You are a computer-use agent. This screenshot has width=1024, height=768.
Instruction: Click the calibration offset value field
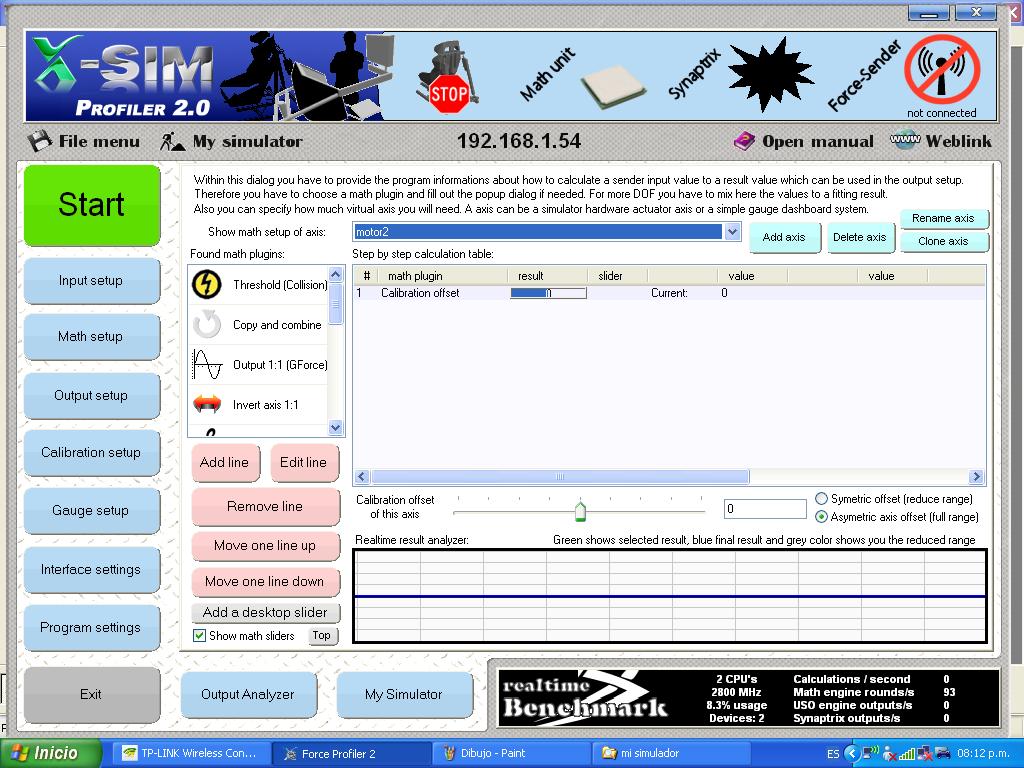click(765, 509)
